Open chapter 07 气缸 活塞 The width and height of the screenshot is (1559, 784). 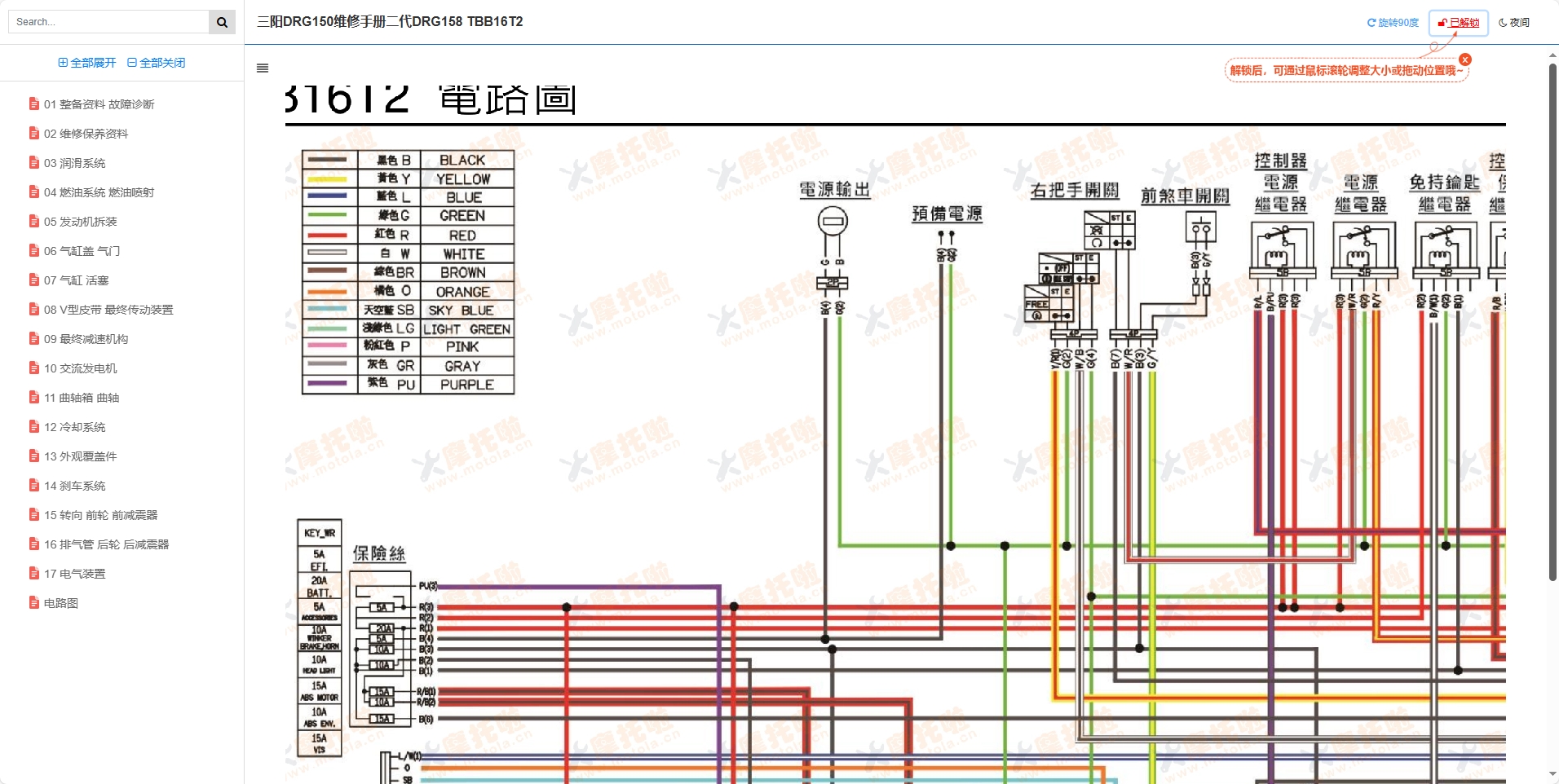pos(76,280)
